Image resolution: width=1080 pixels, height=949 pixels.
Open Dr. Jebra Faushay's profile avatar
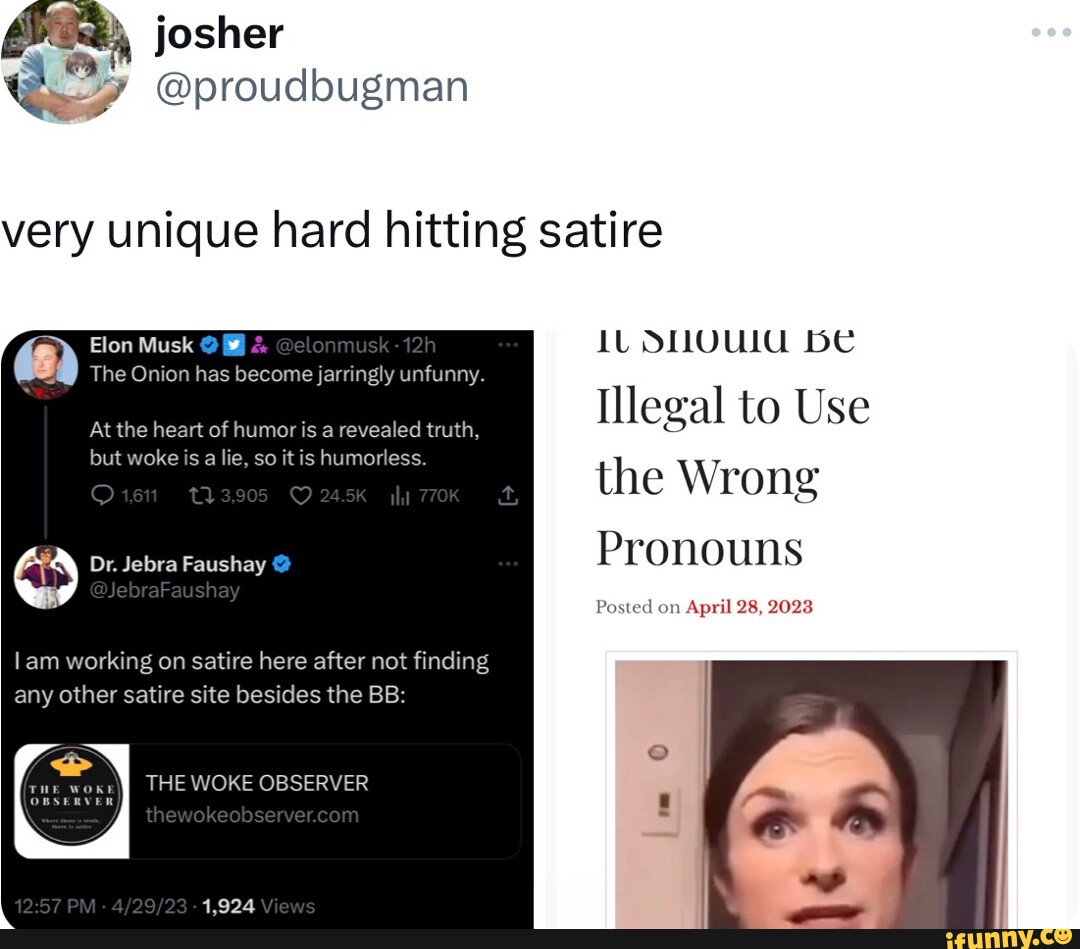46,577
